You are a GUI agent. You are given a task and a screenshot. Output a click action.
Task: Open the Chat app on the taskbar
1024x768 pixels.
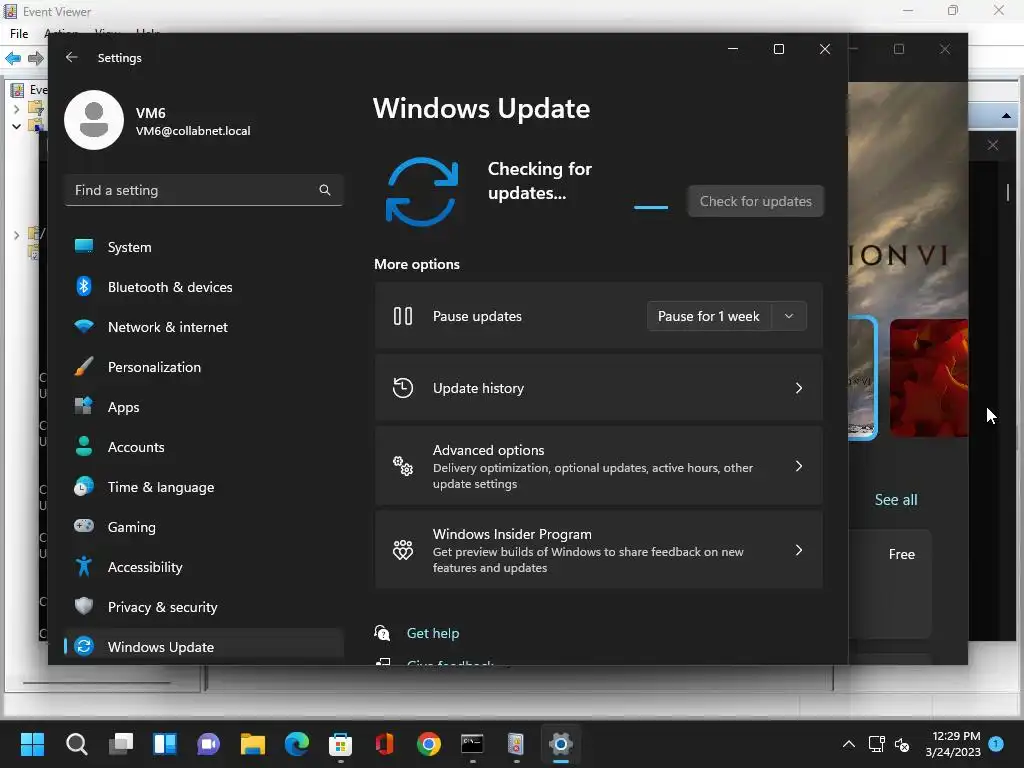(x=209, y=744)
